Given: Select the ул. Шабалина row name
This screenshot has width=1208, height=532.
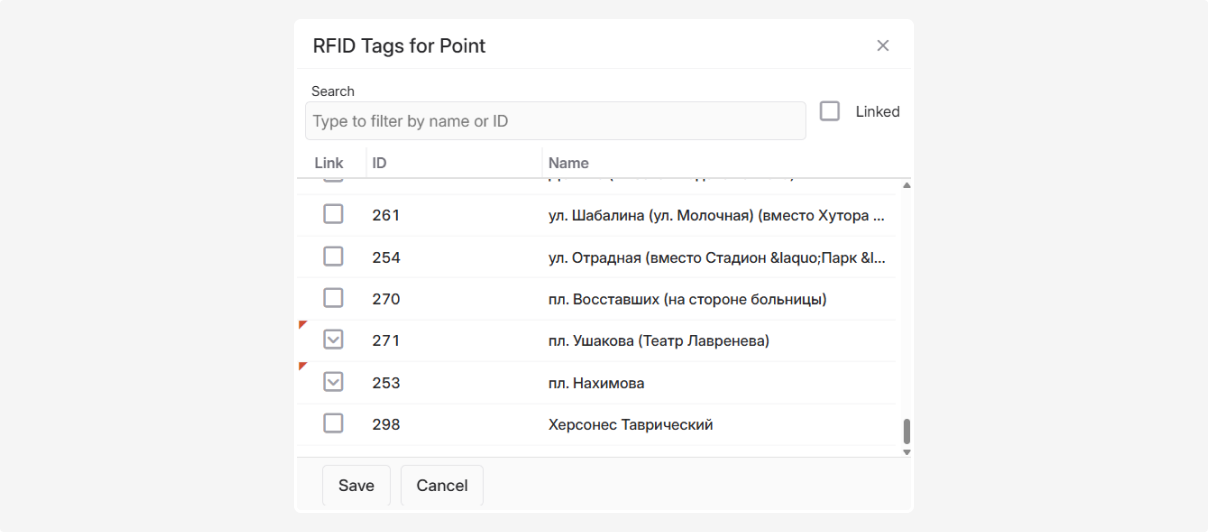Looking at the screenshot, I should click(x=716, y=215).
